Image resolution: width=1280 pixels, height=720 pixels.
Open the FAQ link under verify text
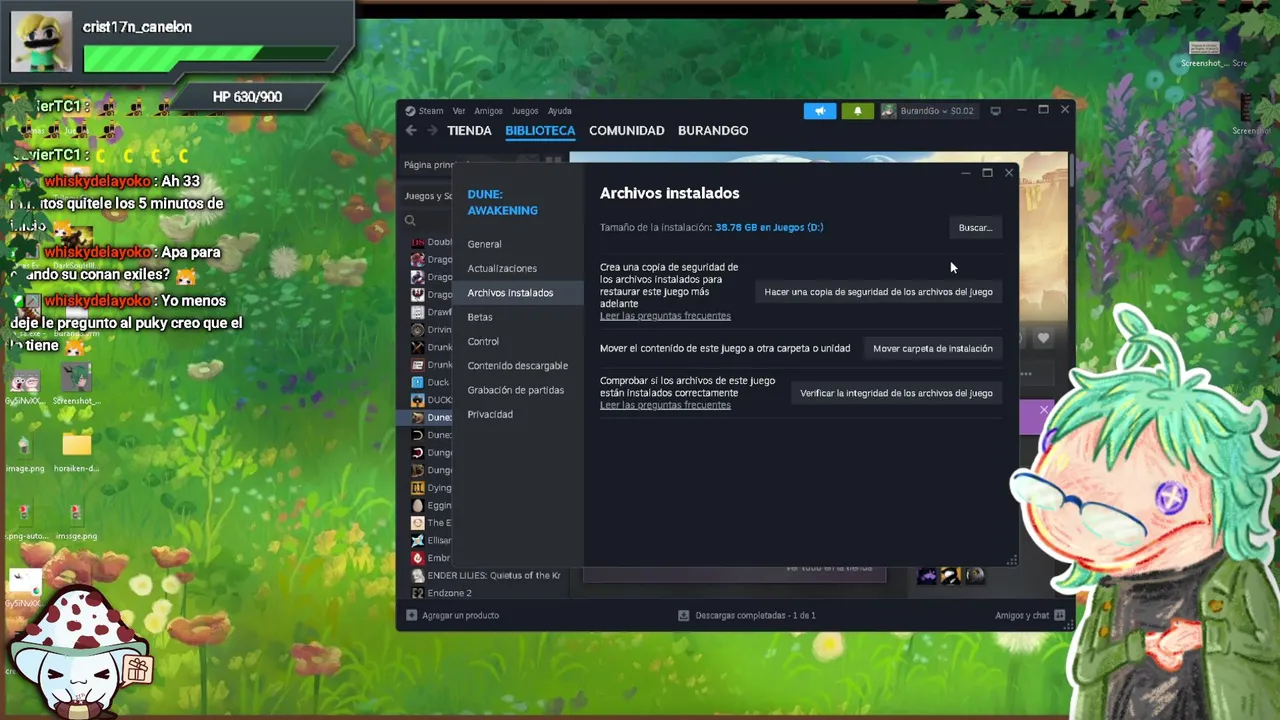point(665,405)
